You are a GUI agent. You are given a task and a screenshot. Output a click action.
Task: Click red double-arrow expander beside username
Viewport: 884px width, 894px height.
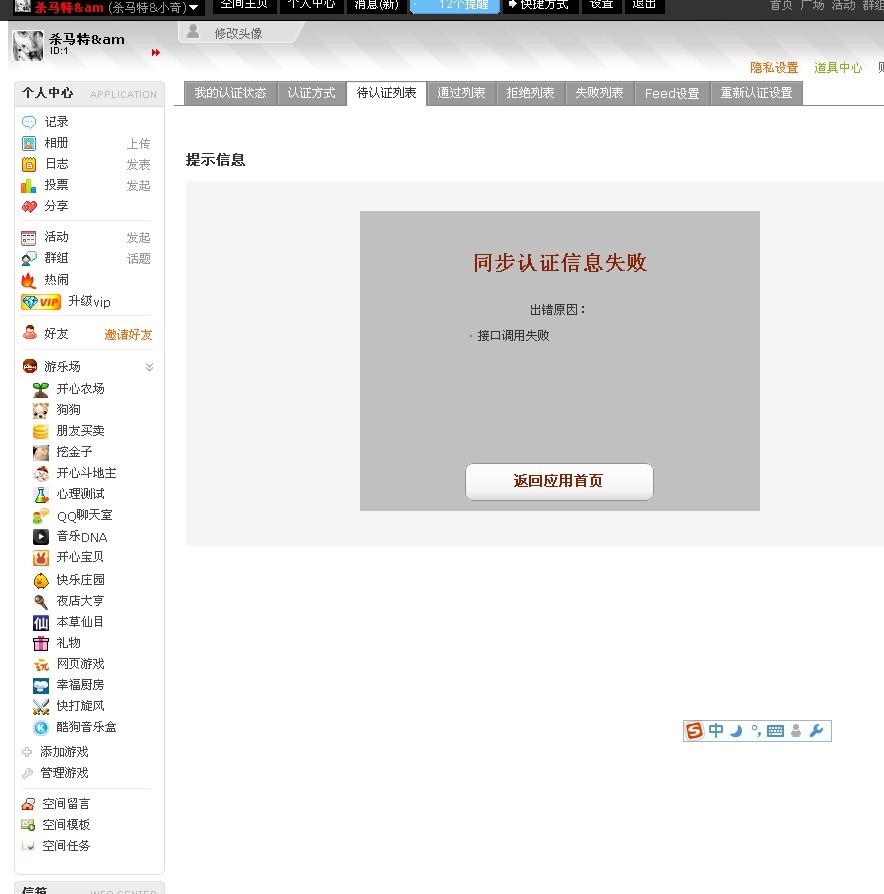156,52
